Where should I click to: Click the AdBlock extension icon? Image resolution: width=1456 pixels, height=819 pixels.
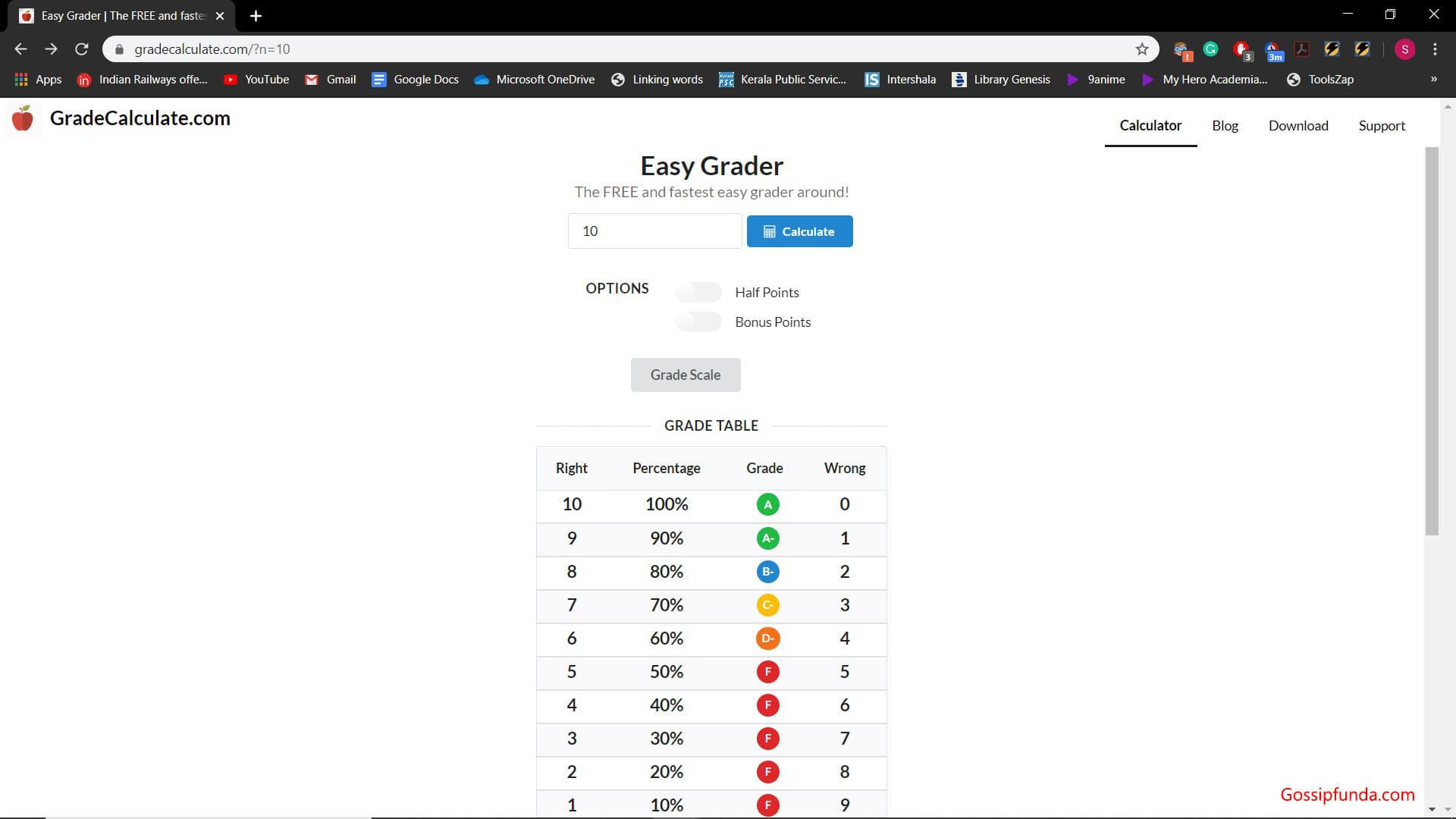1241,49
